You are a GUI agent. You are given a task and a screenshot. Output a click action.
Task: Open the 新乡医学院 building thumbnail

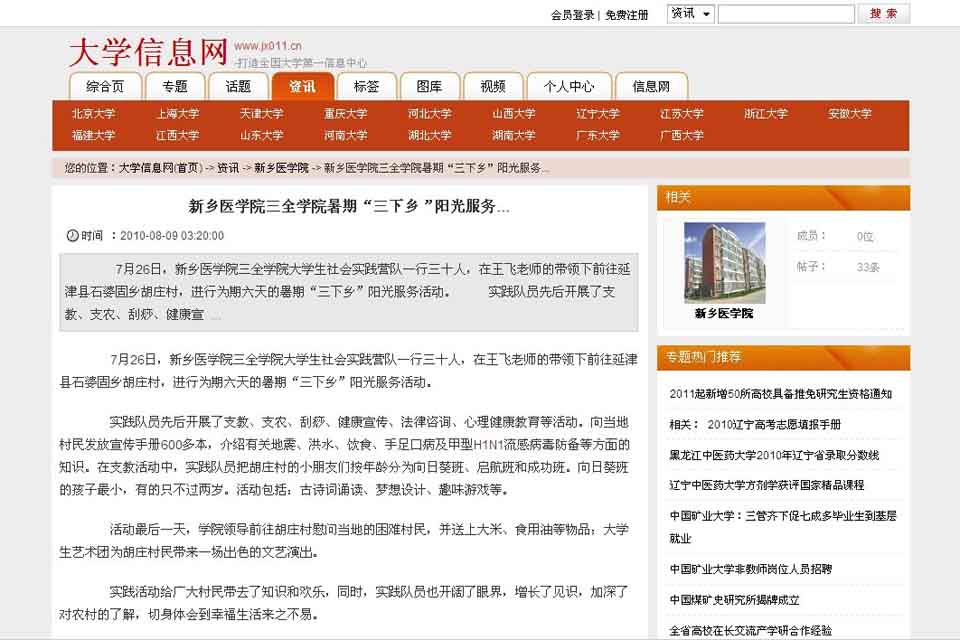pos(724,262)
